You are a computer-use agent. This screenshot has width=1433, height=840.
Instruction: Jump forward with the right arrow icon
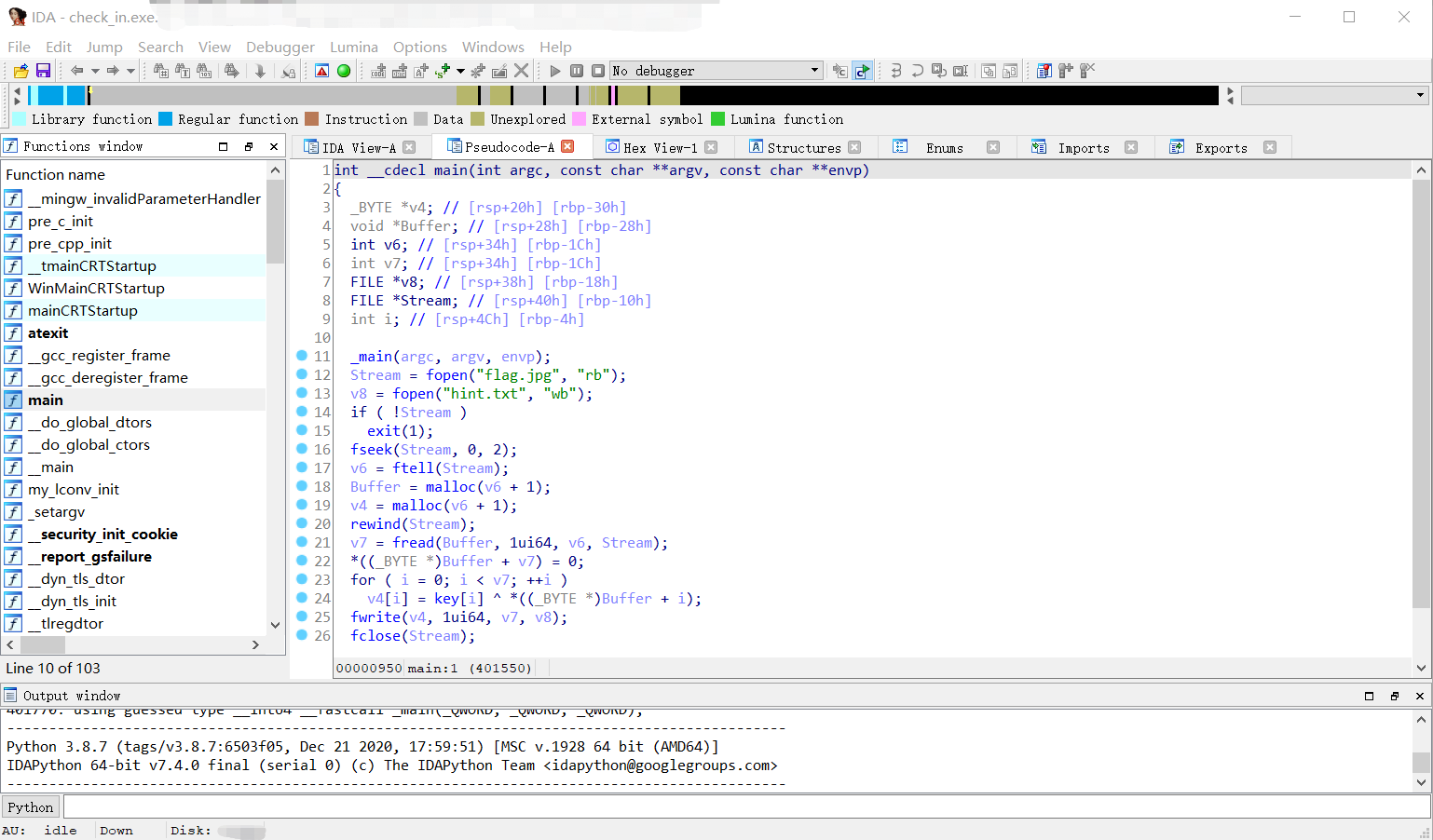(x=113, y=71)
